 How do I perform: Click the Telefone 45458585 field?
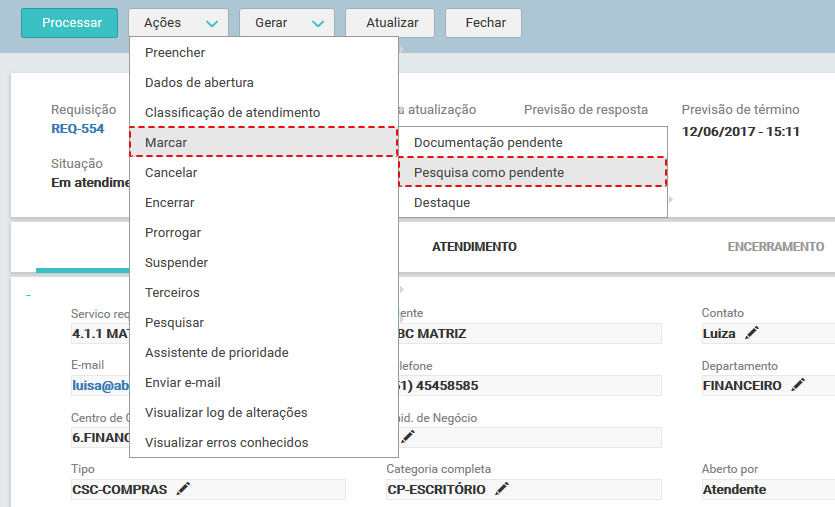530,386
